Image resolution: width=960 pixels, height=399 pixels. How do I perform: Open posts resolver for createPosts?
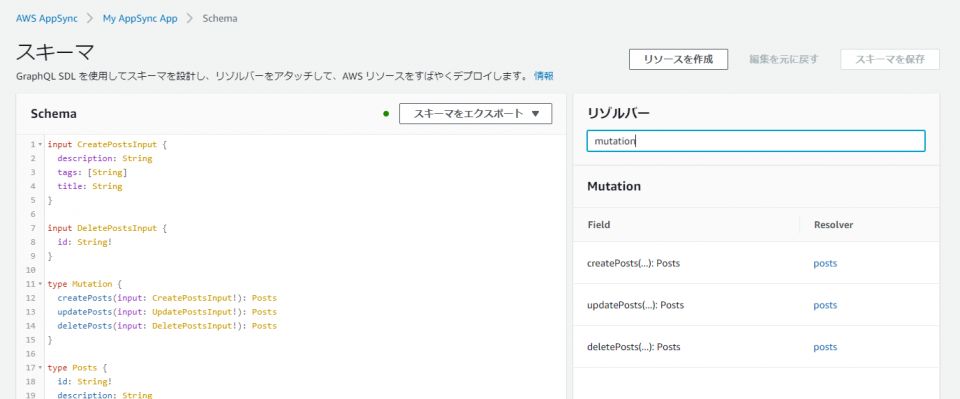[825, 263]
